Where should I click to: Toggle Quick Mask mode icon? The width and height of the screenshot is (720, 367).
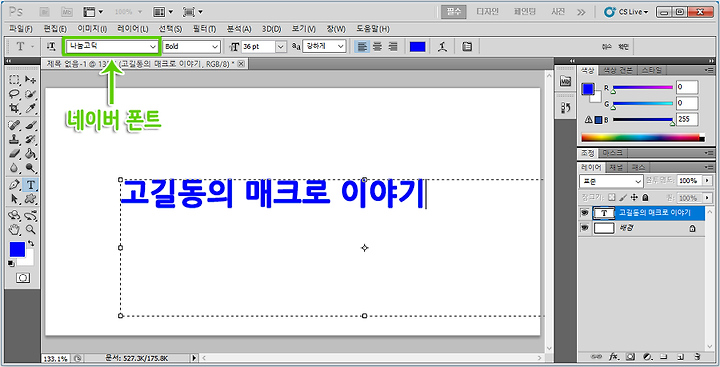[23, 278]
